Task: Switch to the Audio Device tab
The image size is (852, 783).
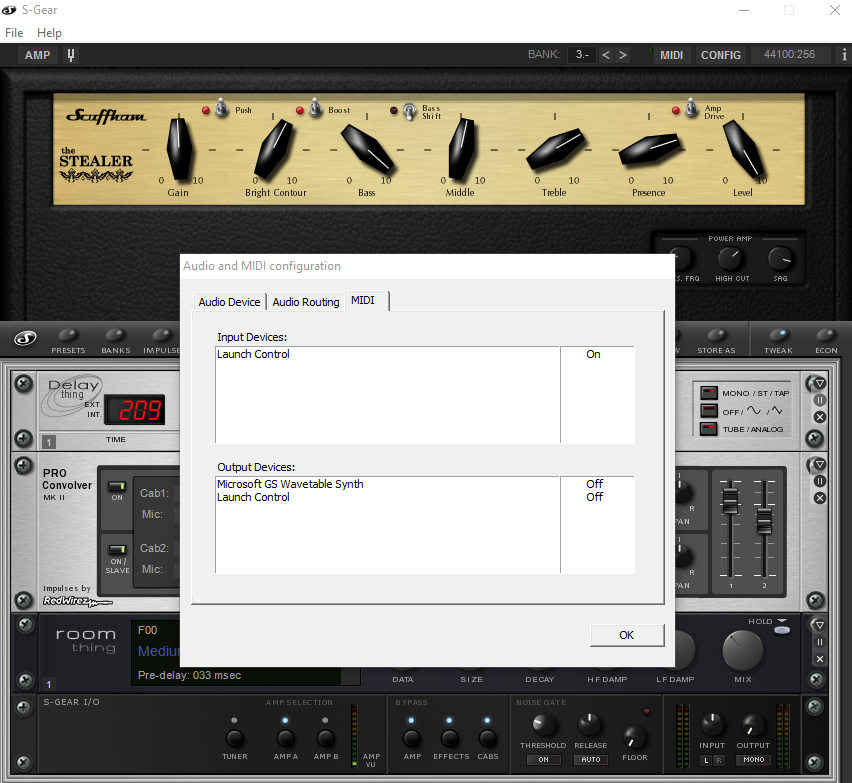Action: click(229, 302)
